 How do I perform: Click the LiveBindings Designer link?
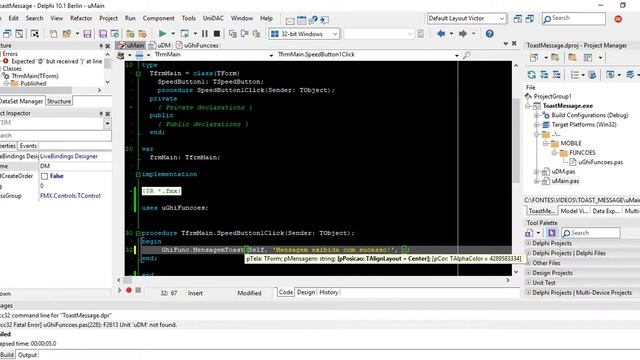click(x=69, y=156)
